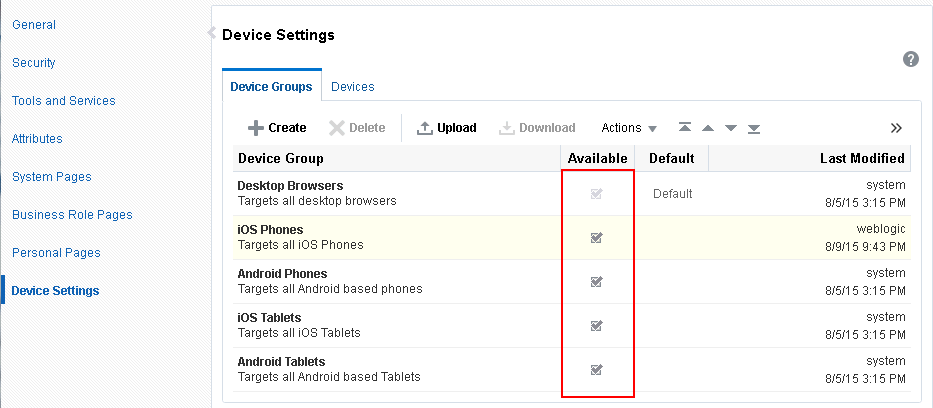Uncheck Available for Android Tablets
Screen dimensions: 933x408
pos(597,370)
